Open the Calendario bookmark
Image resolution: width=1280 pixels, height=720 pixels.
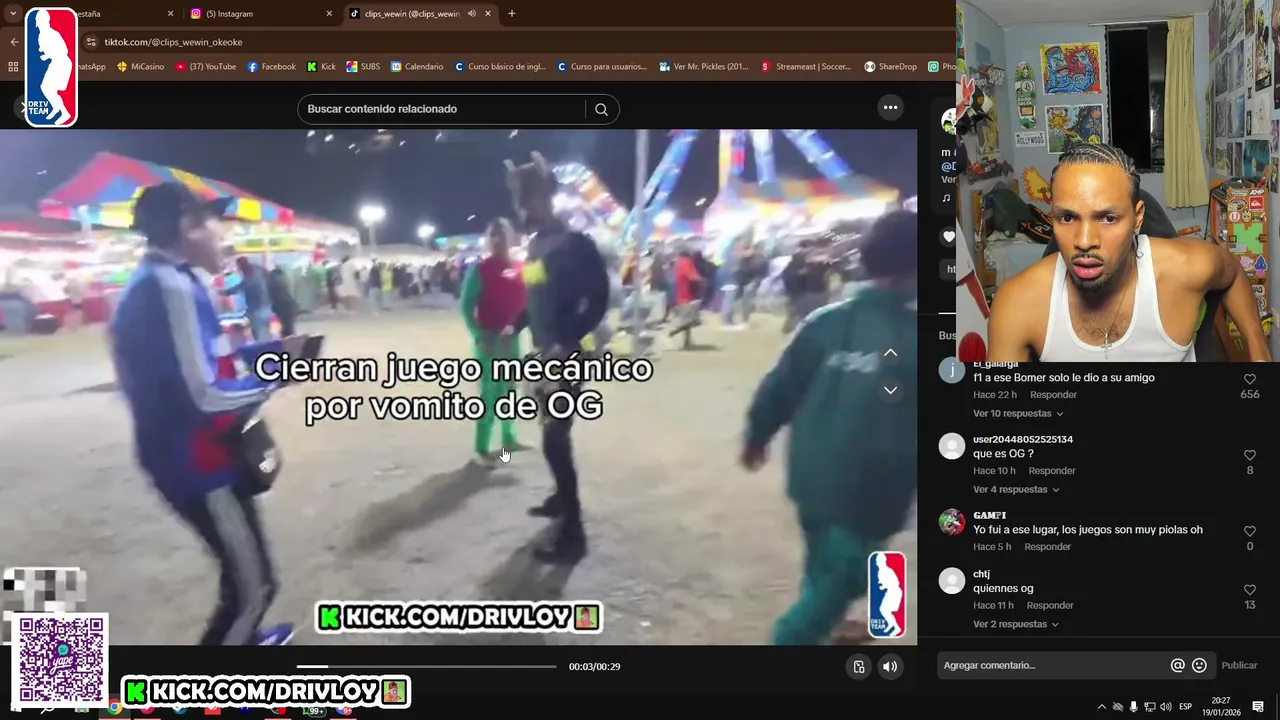click(417, 67)
